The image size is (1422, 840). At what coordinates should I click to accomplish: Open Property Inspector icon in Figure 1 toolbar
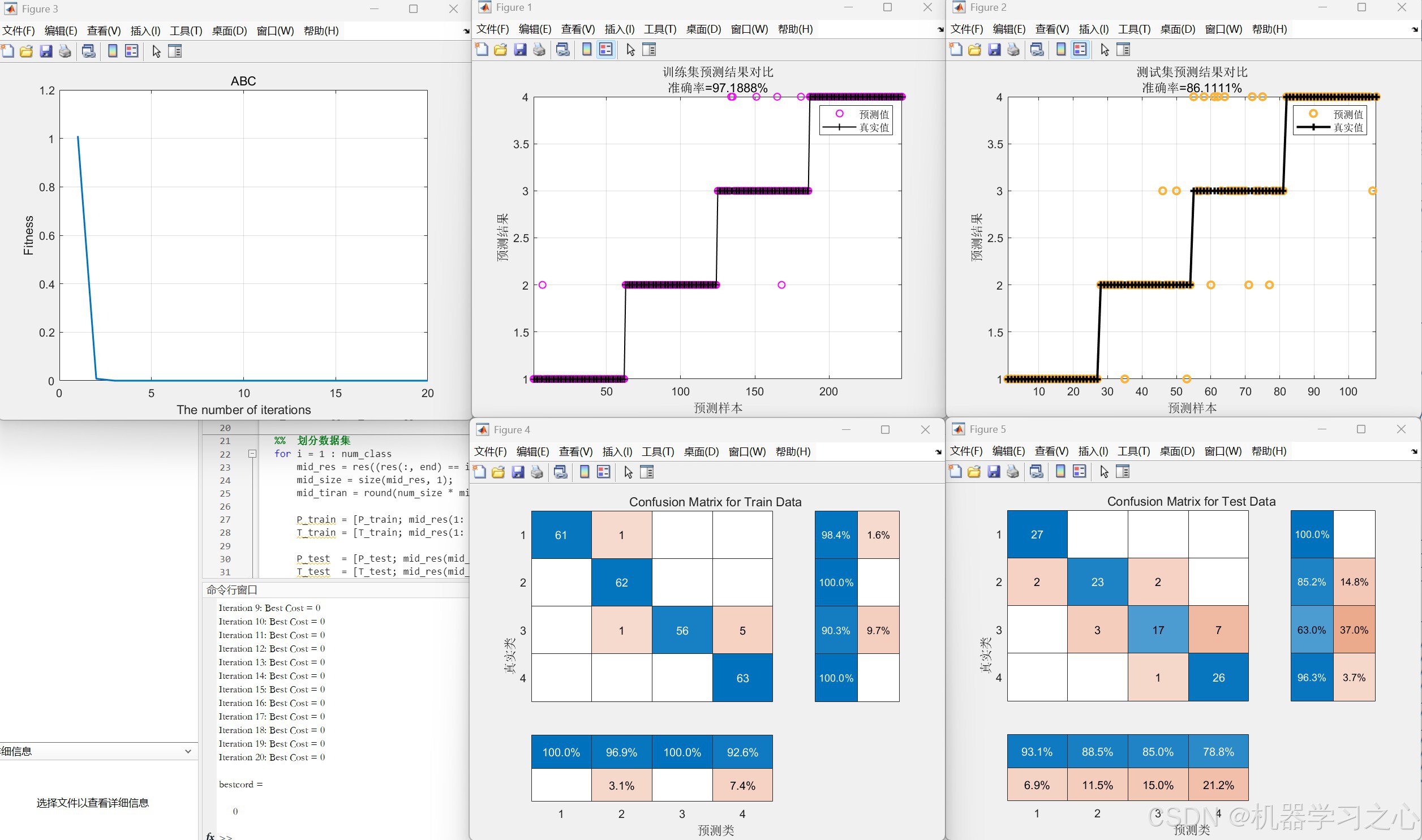coord(649,50)
